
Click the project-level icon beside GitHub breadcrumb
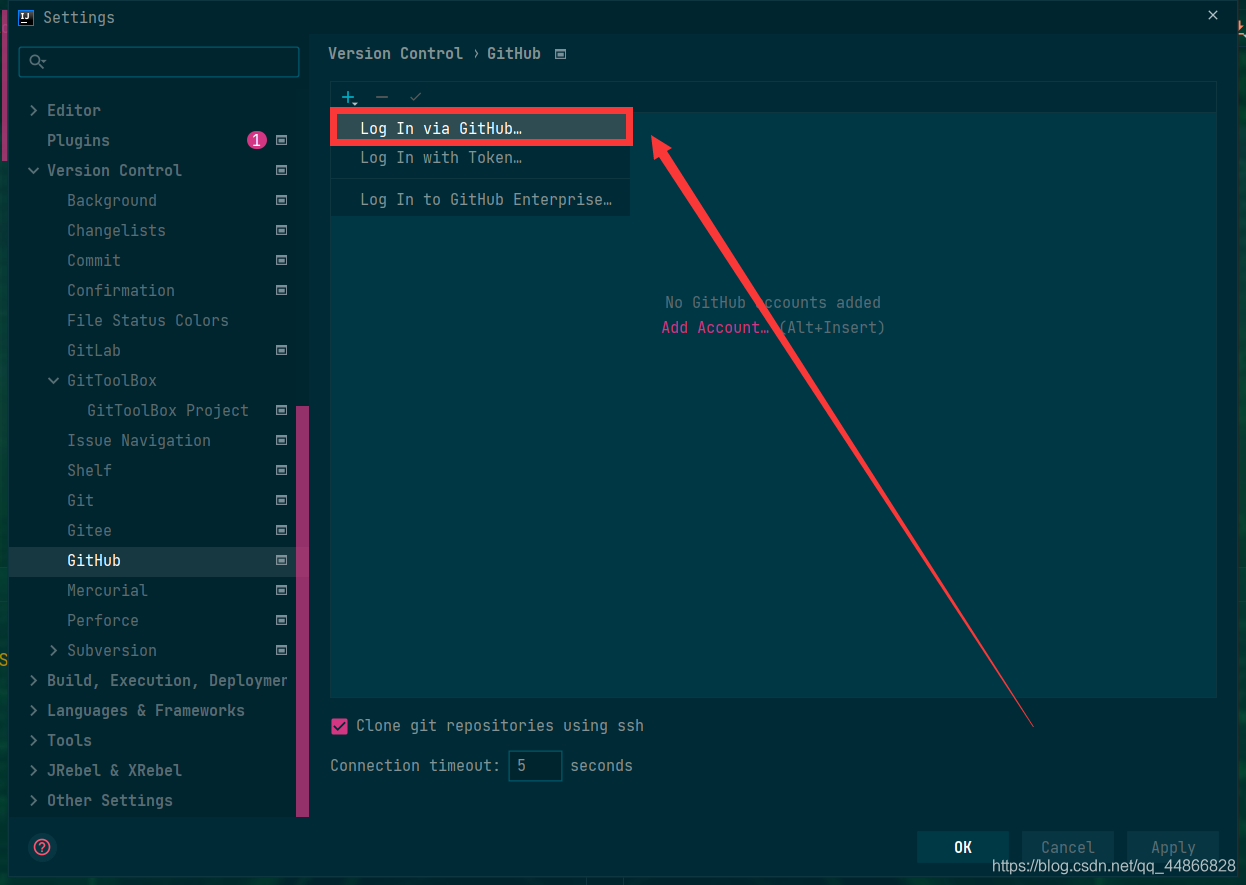tap(560, 54)
